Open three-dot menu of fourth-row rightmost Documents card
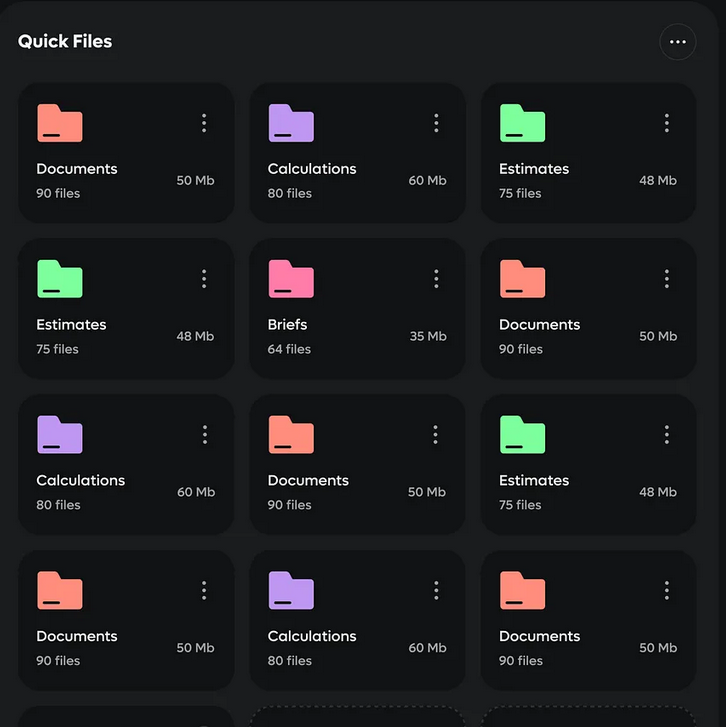 tap(667, 590)
